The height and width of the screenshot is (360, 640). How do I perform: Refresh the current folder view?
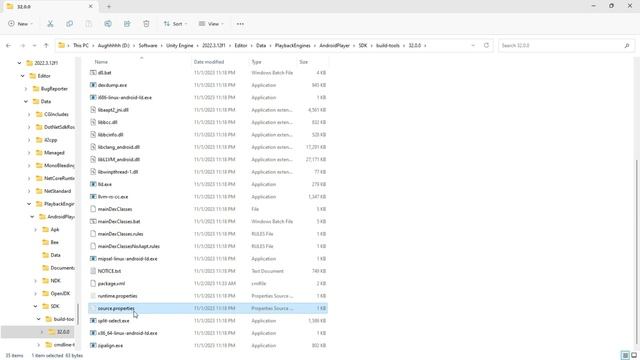click(486, 45)
